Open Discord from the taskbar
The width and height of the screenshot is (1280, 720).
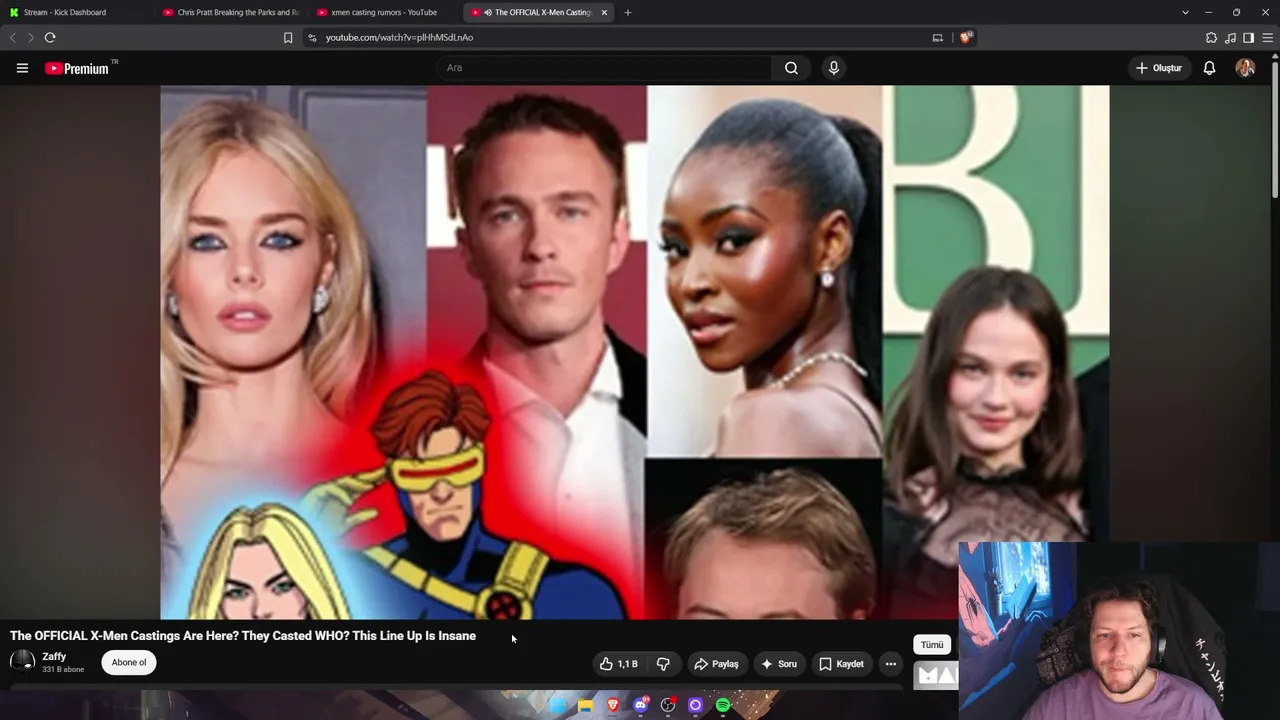[641, 706]
